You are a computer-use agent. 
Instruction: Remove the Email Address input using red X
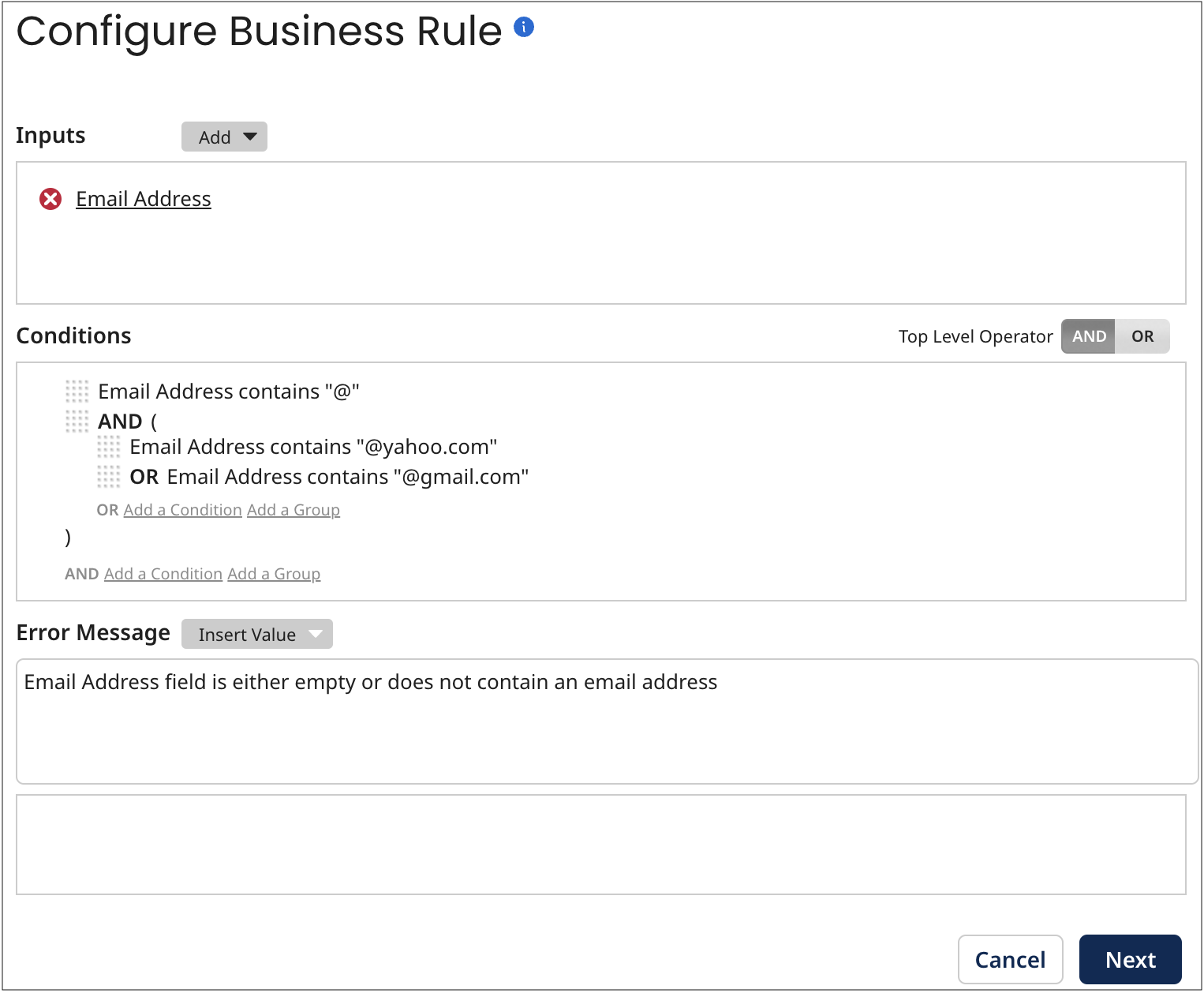[50, 199]
